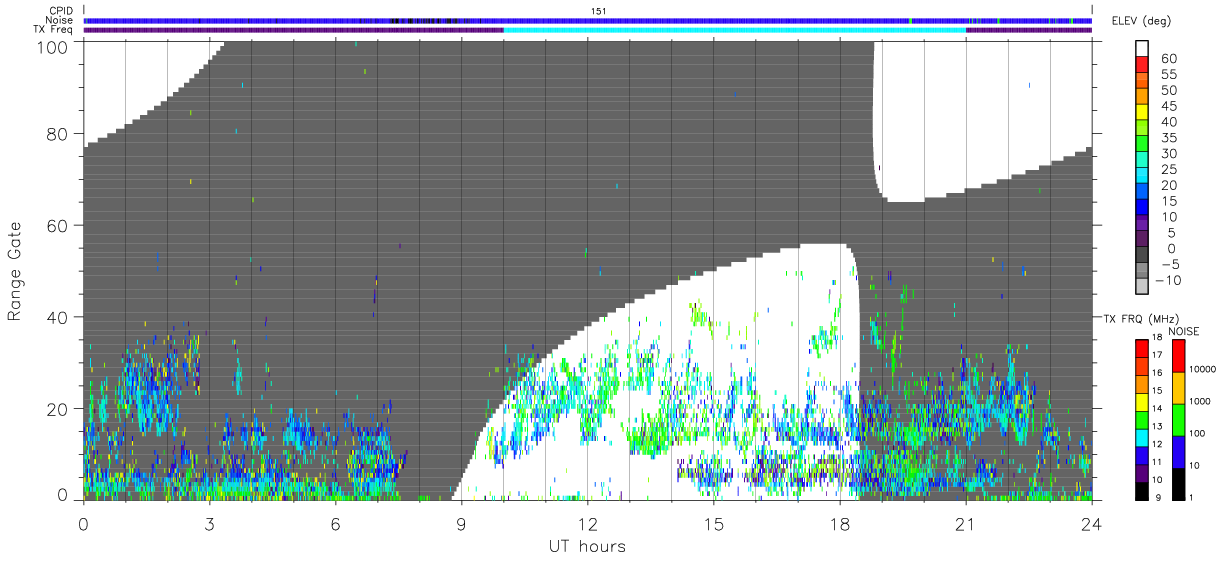This screenshot has height=567, width=1228.
Task: Click the Range Gate axis title
Action: pos(14,272)
